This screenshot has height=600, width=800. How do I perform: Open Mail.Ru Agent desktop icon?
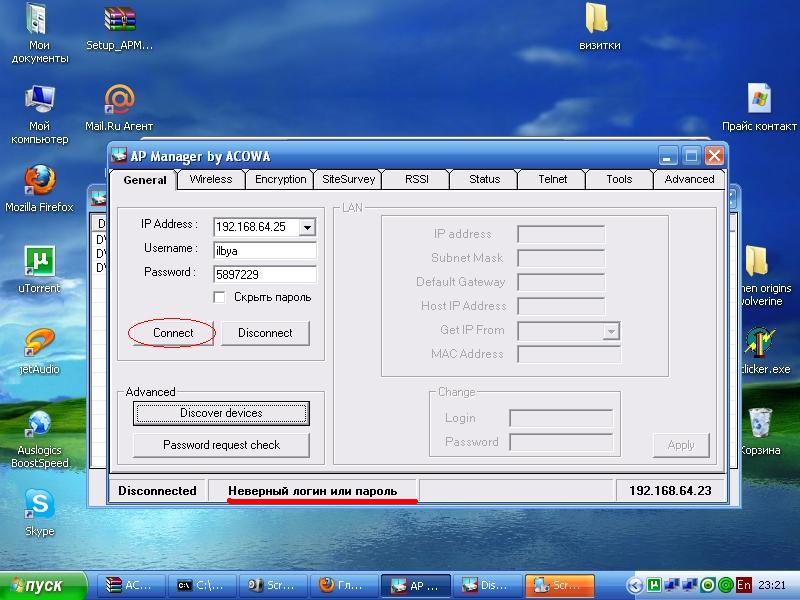pos(119,101)
